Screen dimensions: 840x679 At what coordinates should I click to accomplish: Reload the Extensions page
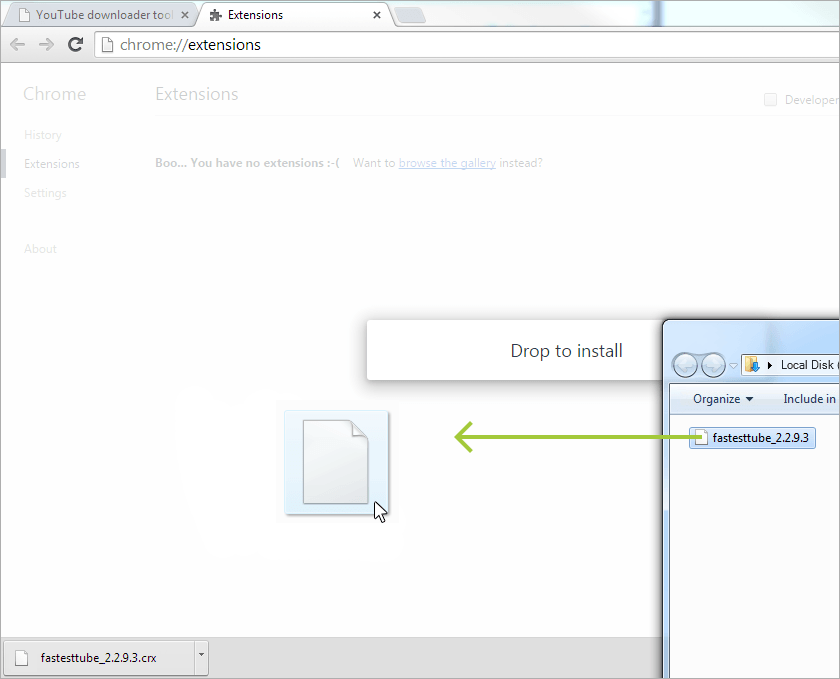coord(76,44)
